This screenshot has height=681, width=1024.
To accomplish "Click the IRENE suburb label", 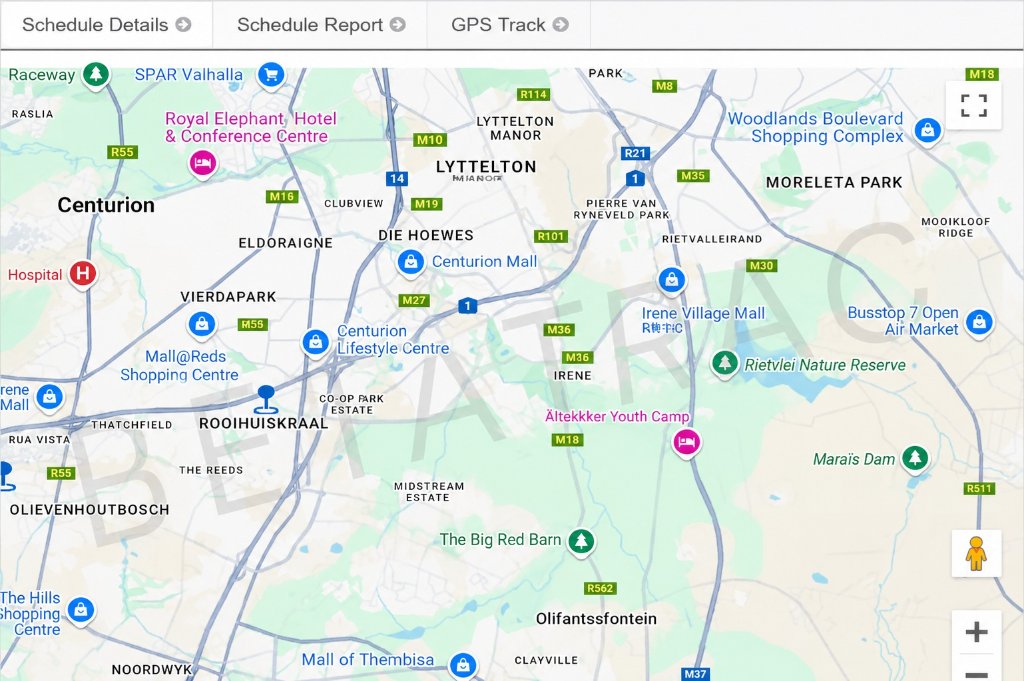I will pyautogui.click(x=573, y=375).
